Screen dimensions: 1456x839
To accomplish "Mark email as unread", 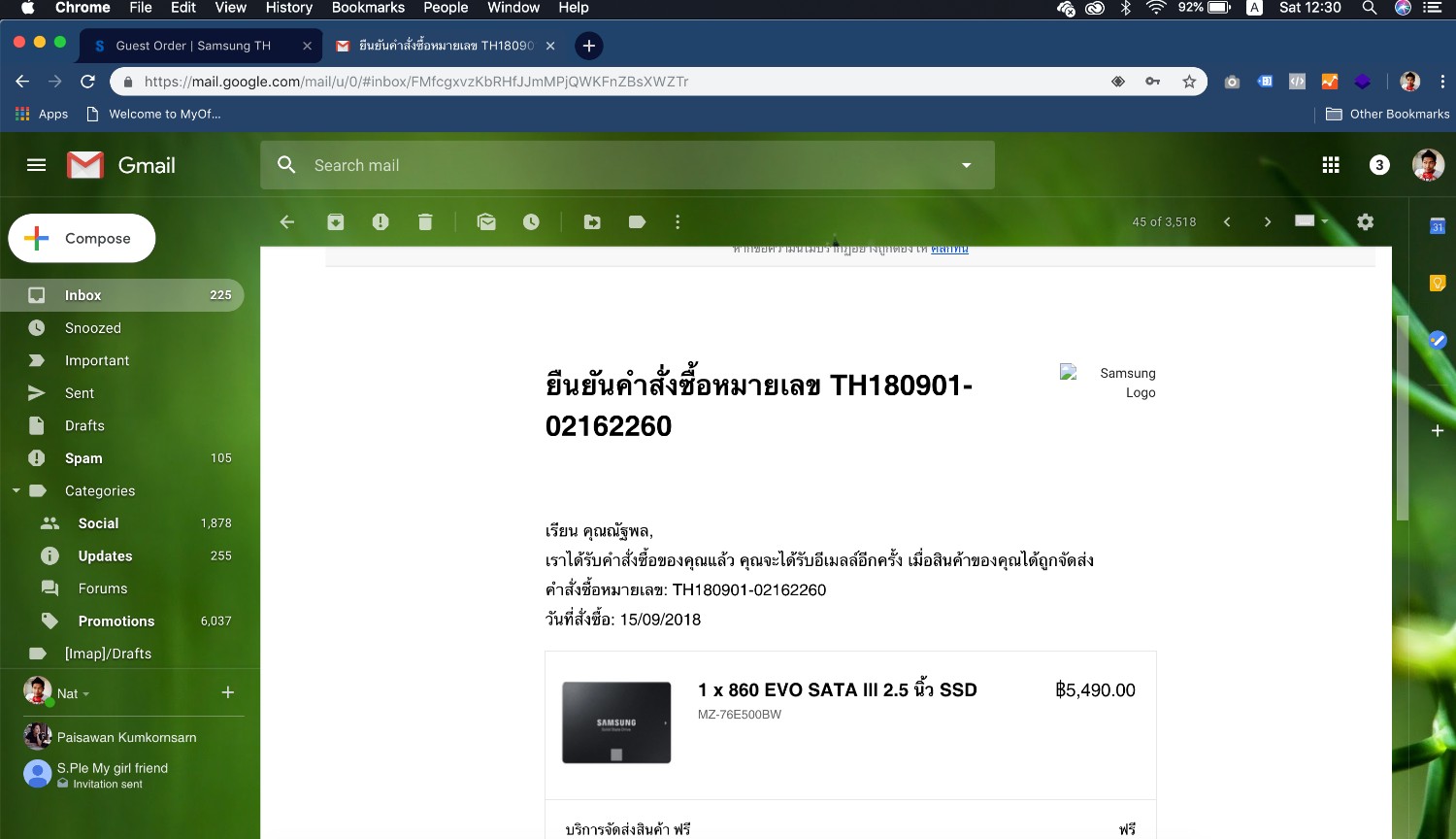I will point(486,222).
